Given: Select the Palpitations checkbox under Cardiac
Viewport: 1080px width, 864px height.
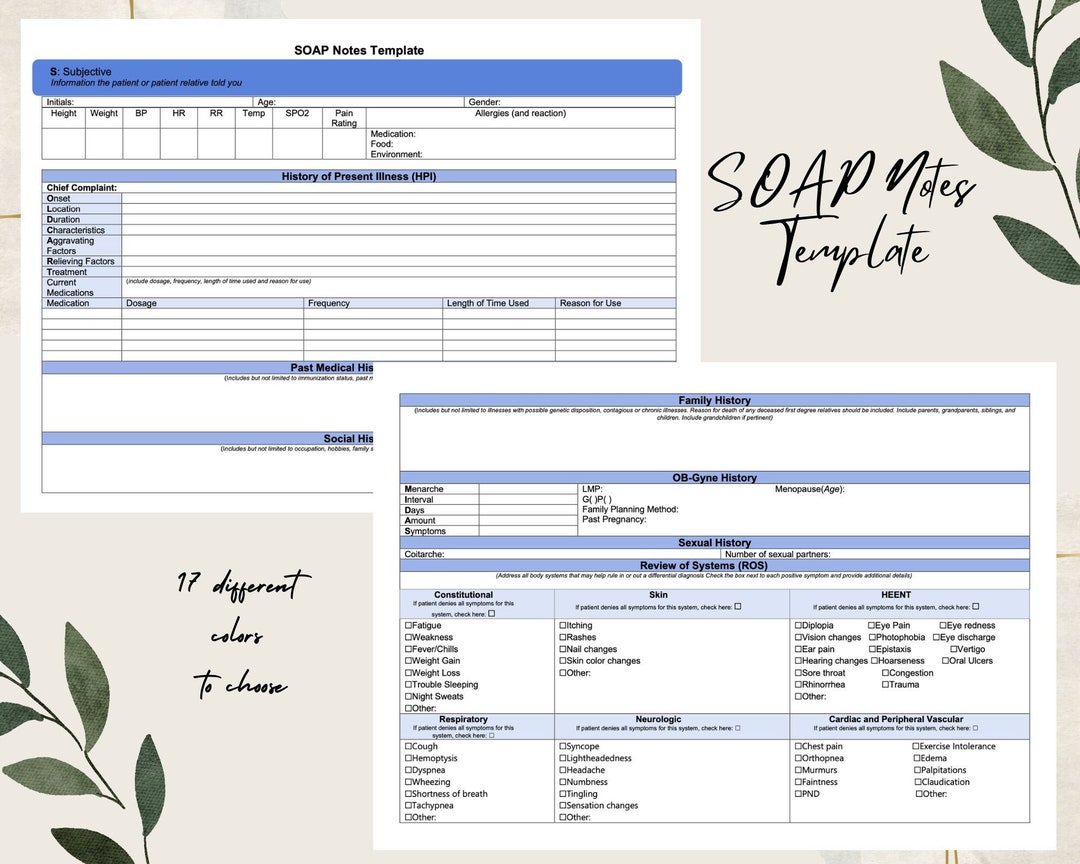Looking at the screenshot, I should tap(918, 769).
